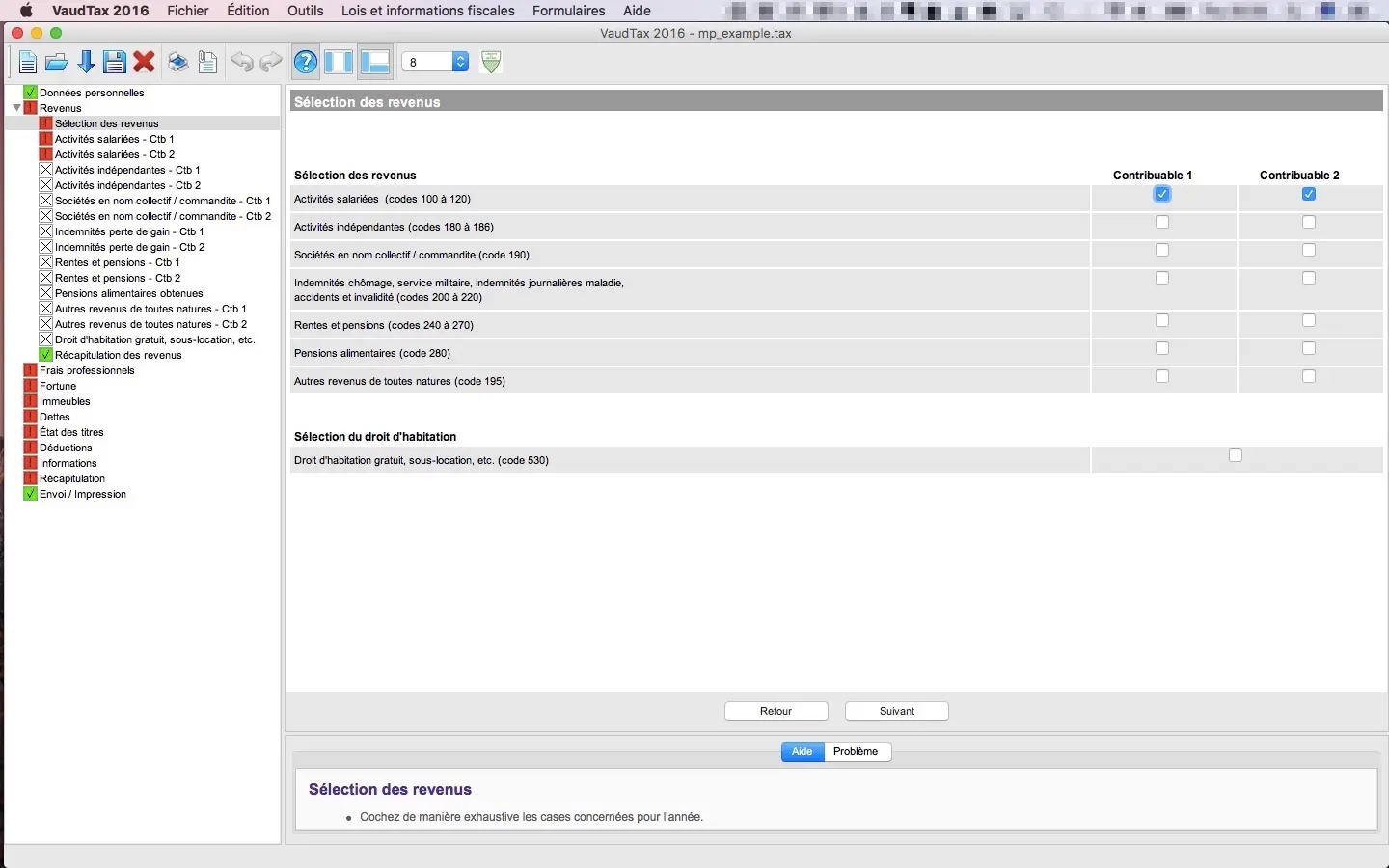
Task: Print using the printer toolbar icon
Action: pos(177,63)
